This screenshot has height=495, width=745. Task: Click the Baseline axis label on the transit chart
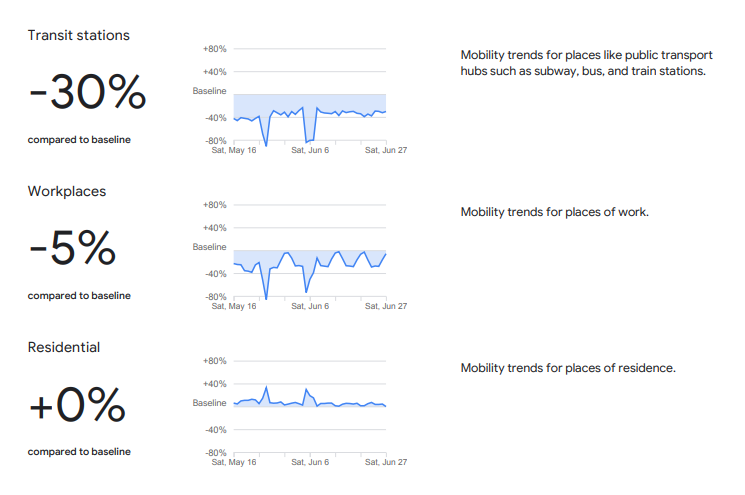210,91
